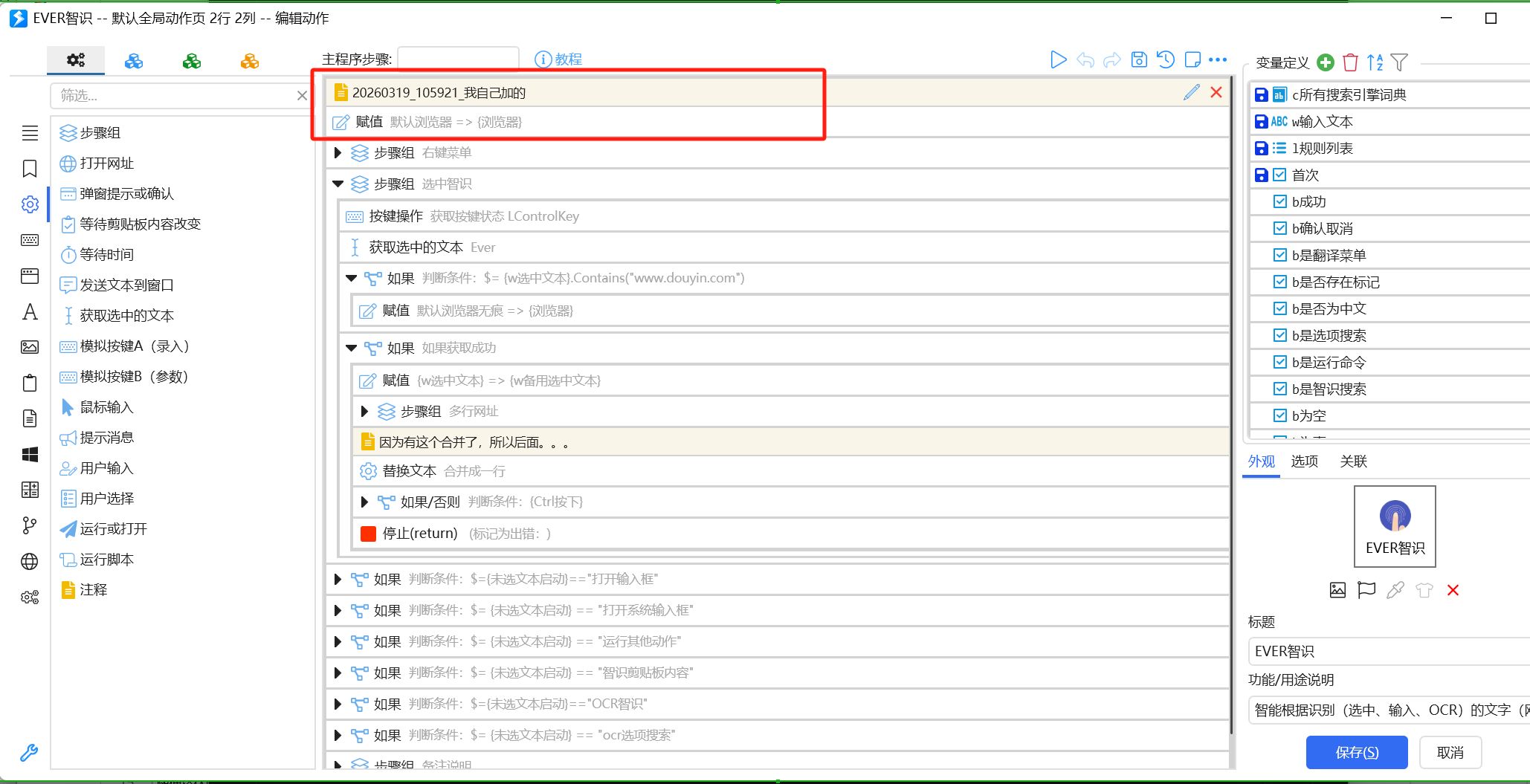
Task: Click the undo arrow in the toolbar
Action: (x=1085, y=60)
